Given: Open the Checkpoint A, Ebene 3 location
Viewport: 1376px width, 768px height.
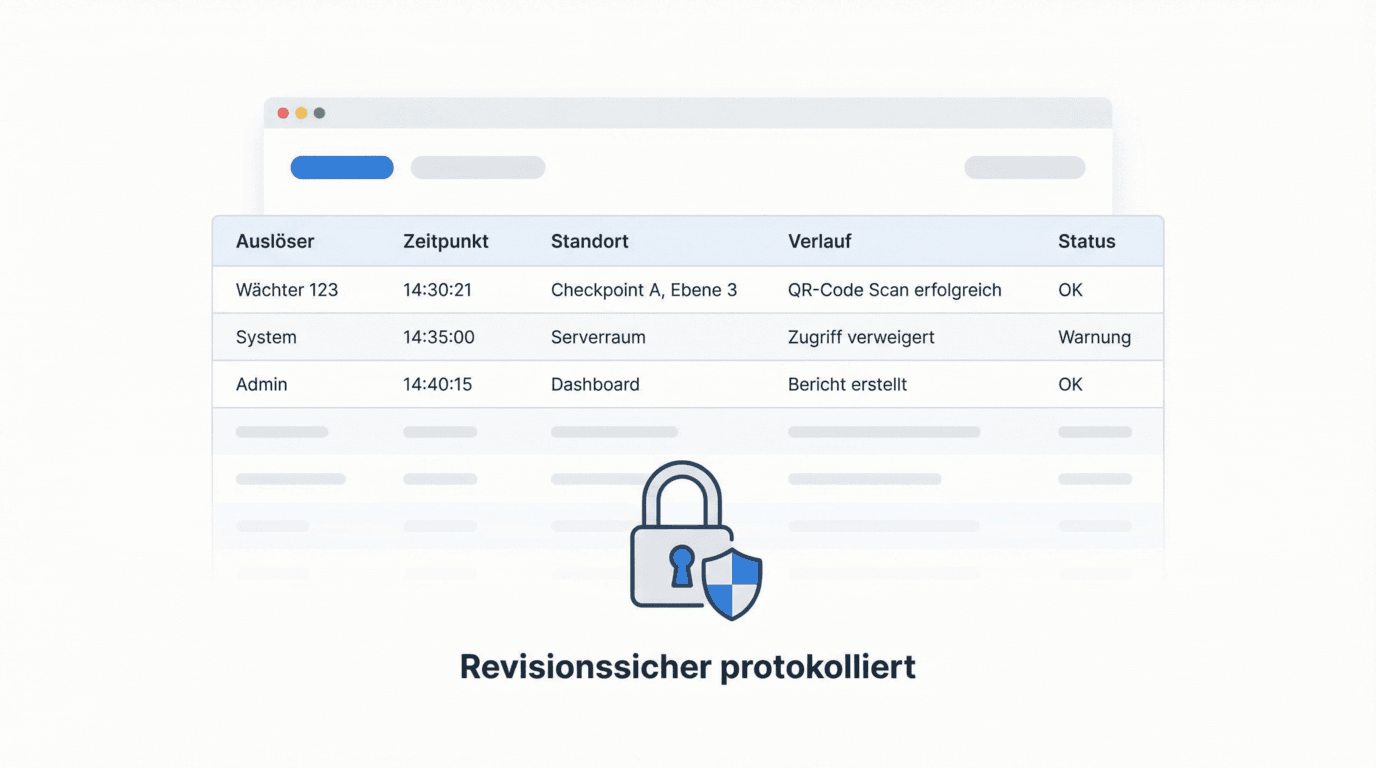Looking at the screenshot, I should 644,290.
